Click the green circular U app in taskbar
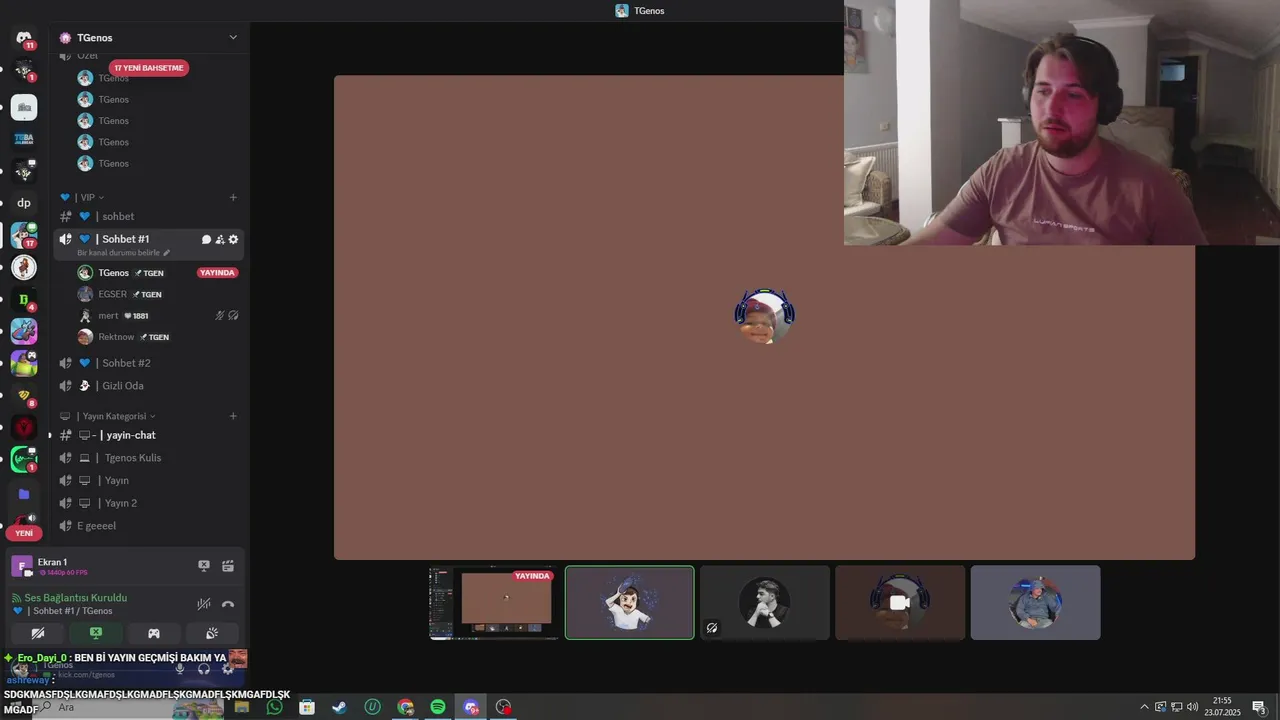The width and height of the screenshot is (1280, 720). click(372, 707)
